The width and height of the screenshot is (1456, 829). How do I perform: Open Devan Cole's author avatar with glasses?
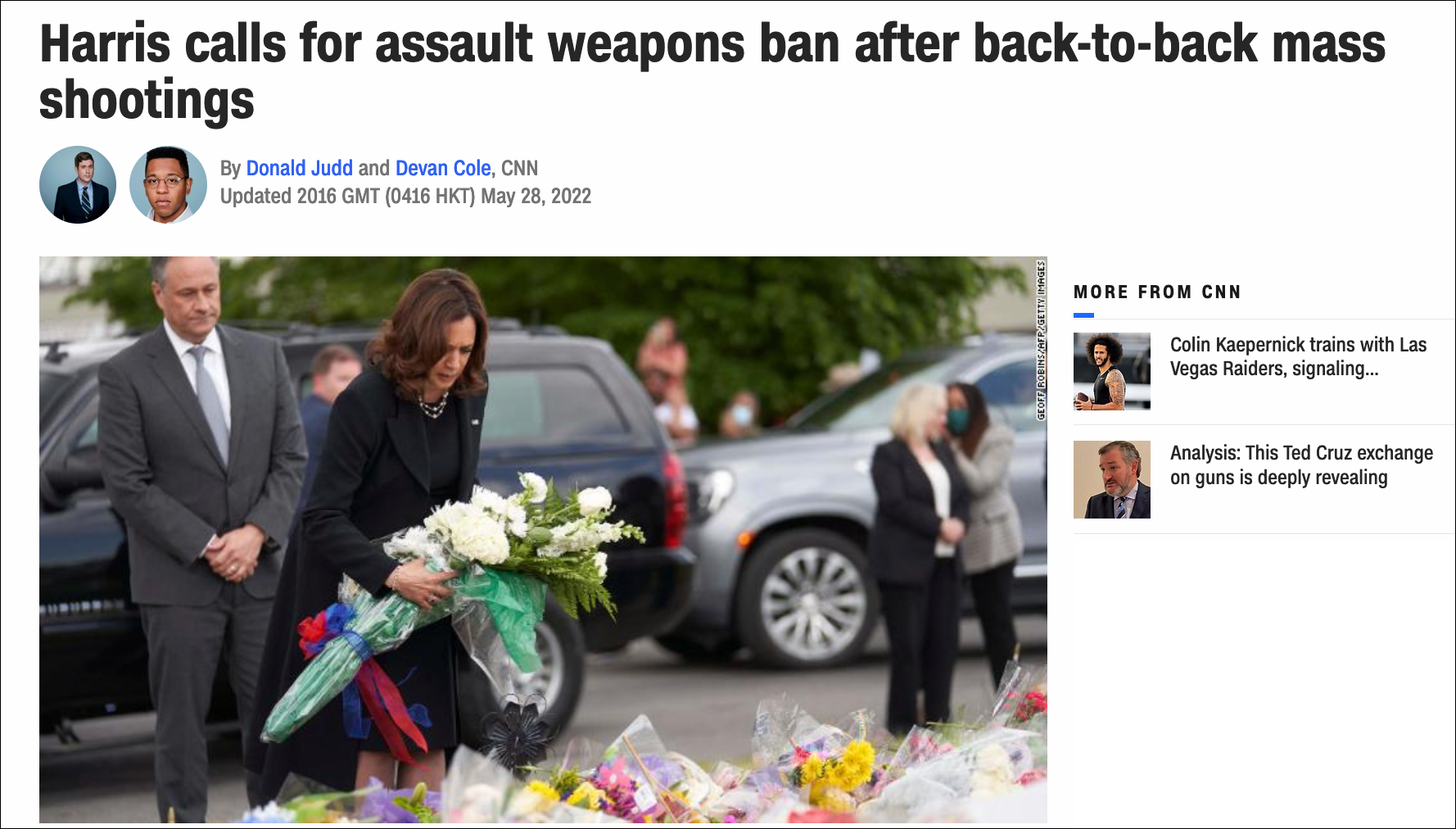pyautogui.click(x=168, y=184)
